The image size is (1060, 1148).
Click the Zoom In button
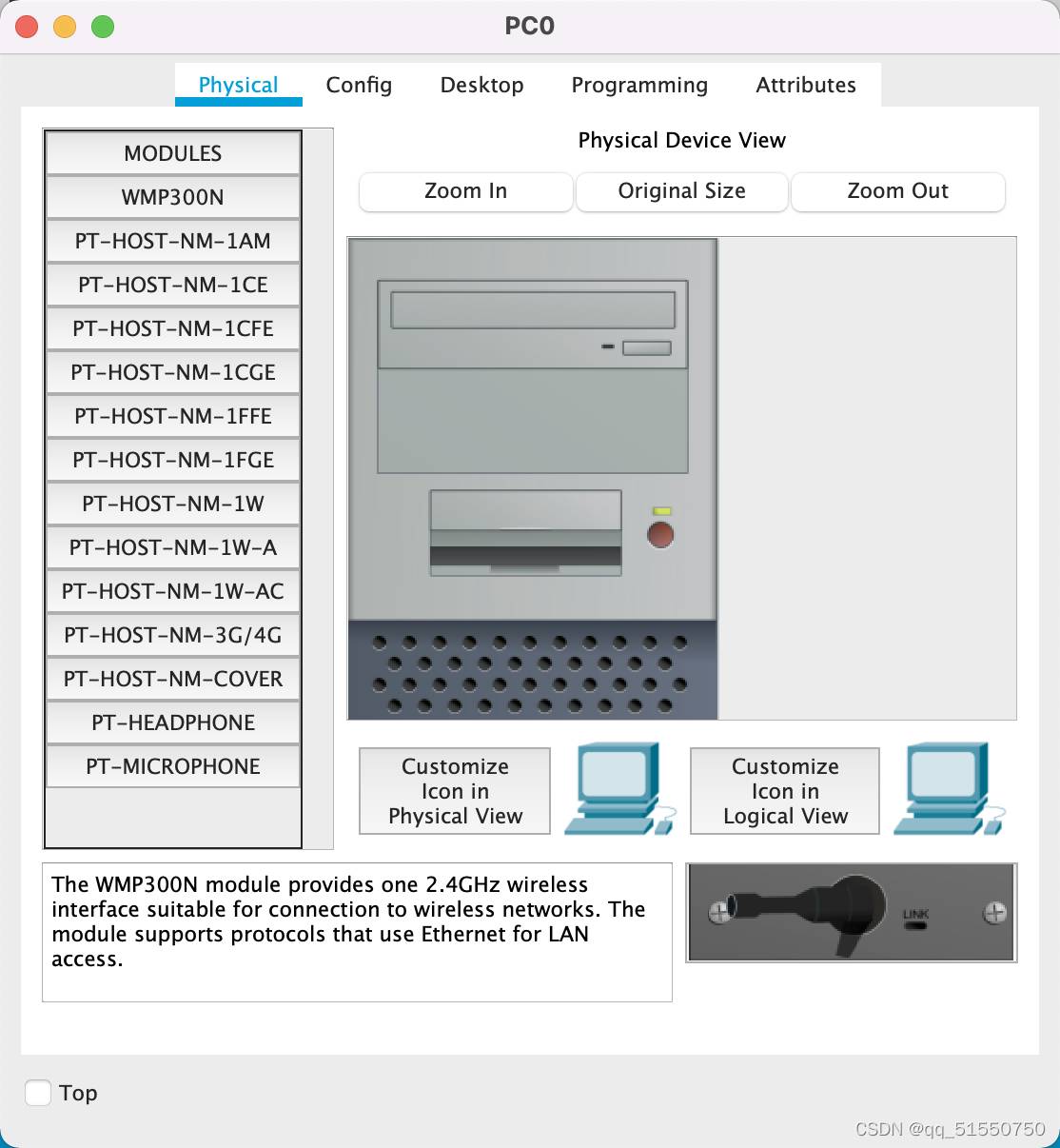click(x=466, y=191)
